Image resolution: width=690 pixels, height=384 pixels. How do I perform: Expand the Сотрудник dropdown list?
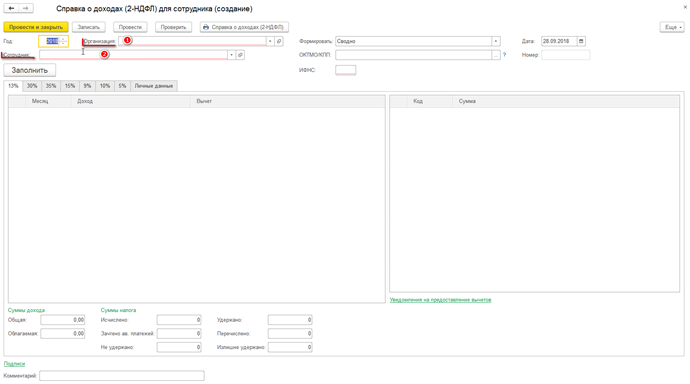tap(231, 55)
